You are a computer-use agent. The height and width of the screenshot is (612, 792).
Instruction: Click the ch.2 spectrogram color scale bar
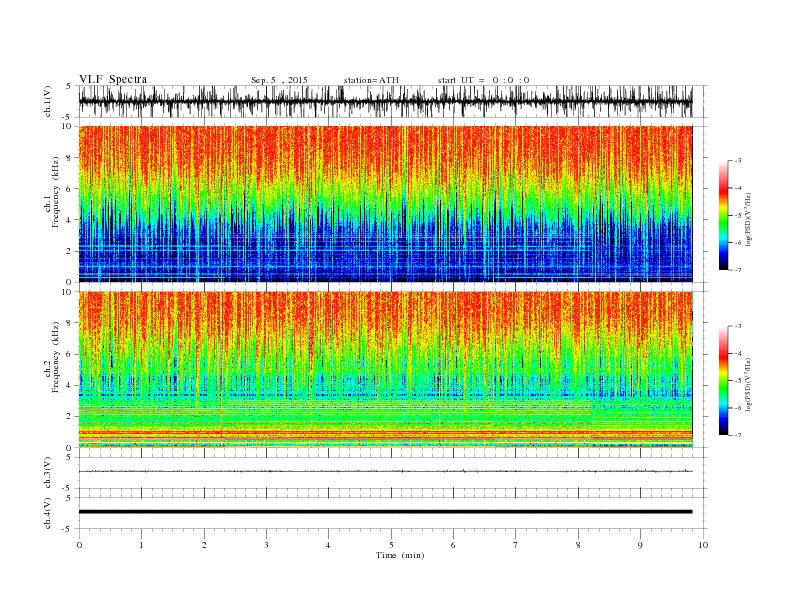pos(723,381)
